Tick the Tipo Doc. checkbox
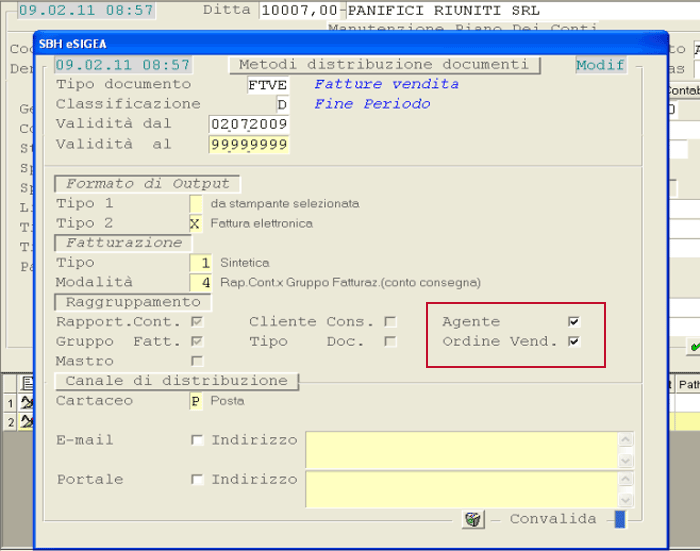The width and height of the screenshot is (700, 551). pos(391,342)
